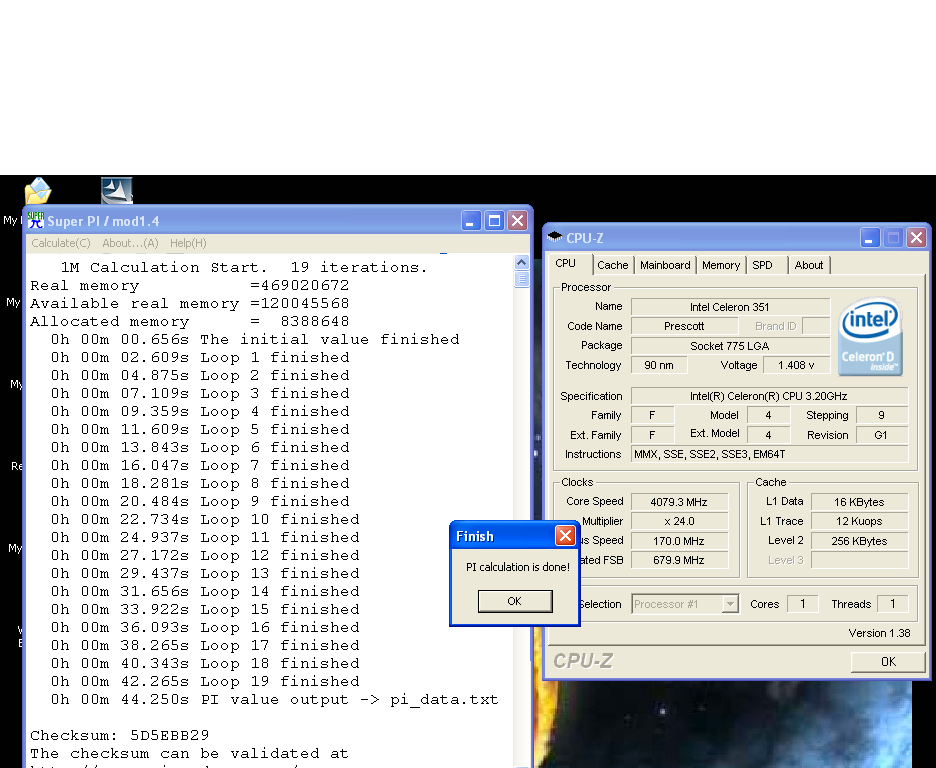Click the Version 1.38 text
Viewport: 936px width, 768px height.
[x=879, y=633]
